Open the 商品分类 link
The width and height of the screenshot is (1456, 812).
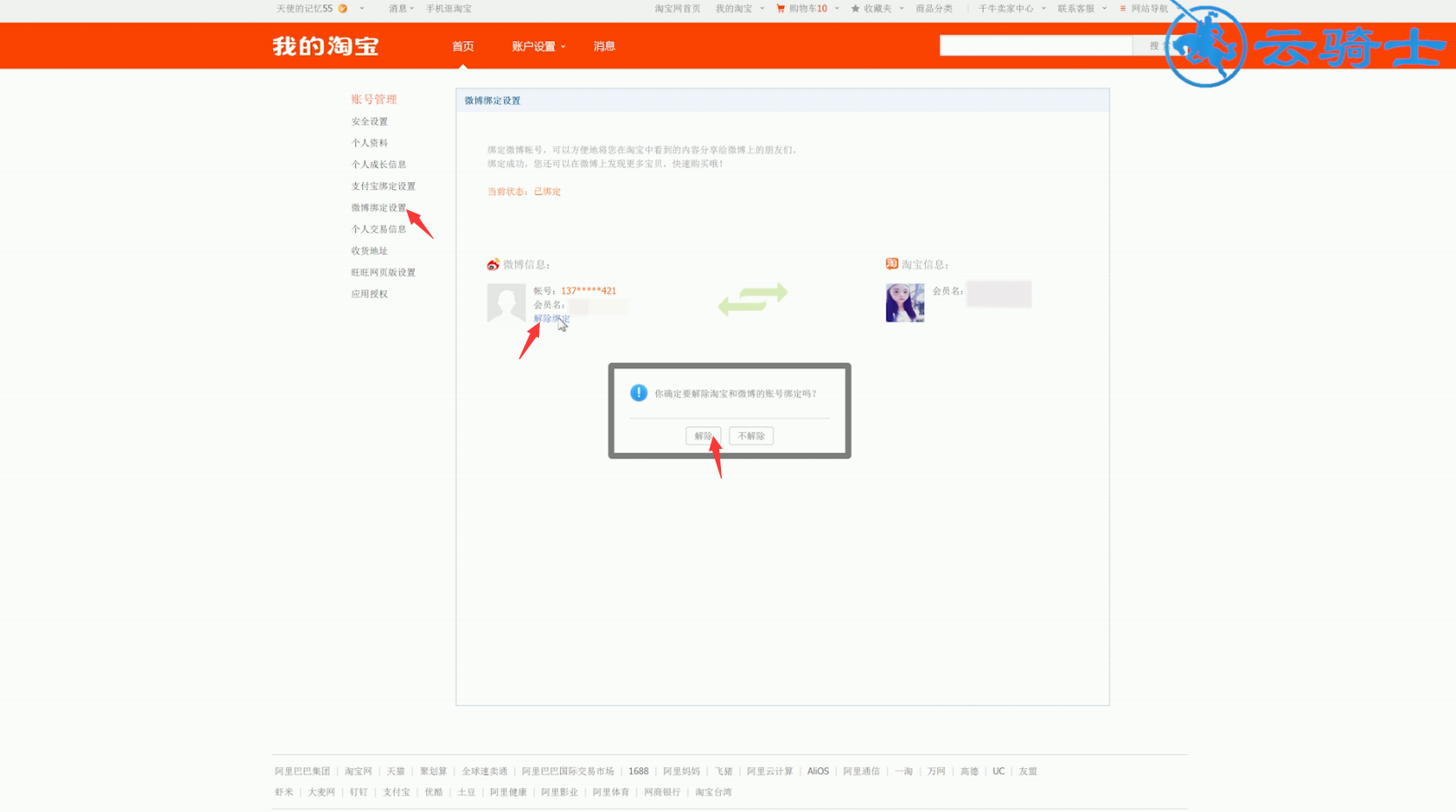tap(934, 9)
